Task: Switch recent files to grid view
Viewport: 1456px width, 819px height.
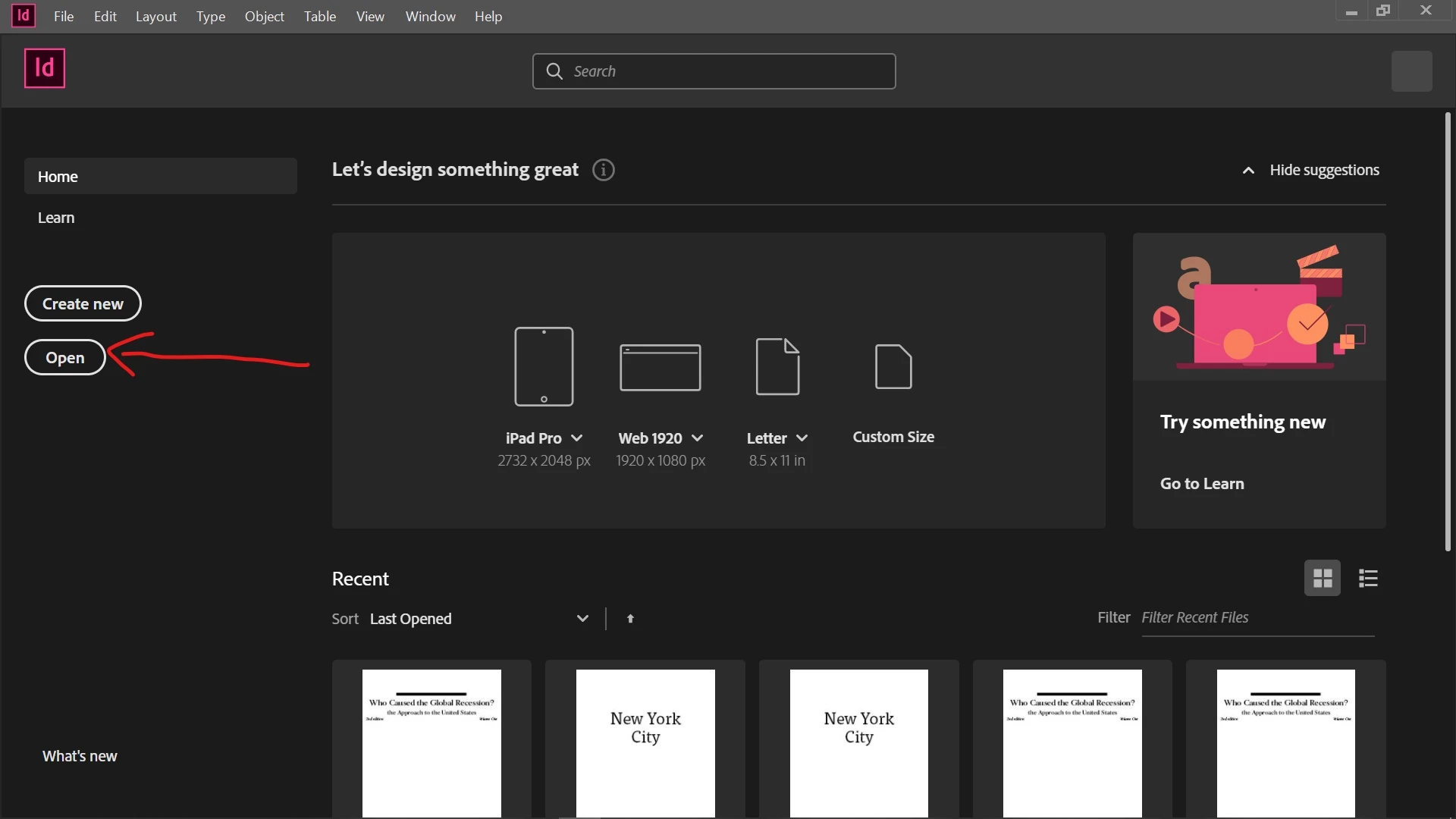Action: (x=1322, y=579)
